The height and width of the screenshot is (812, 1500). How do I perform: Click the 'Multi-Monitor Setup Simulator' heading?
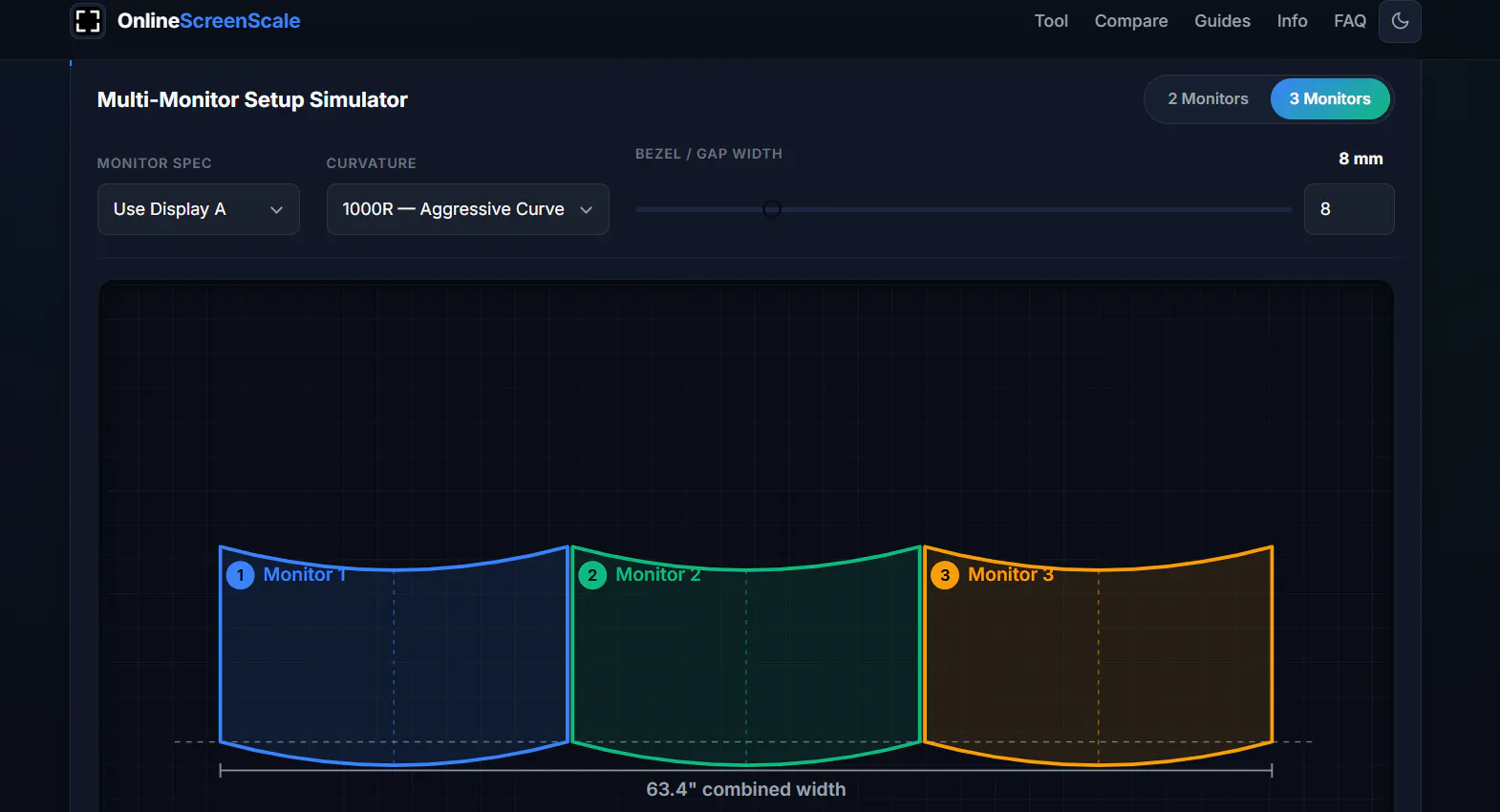coord(252,99)
